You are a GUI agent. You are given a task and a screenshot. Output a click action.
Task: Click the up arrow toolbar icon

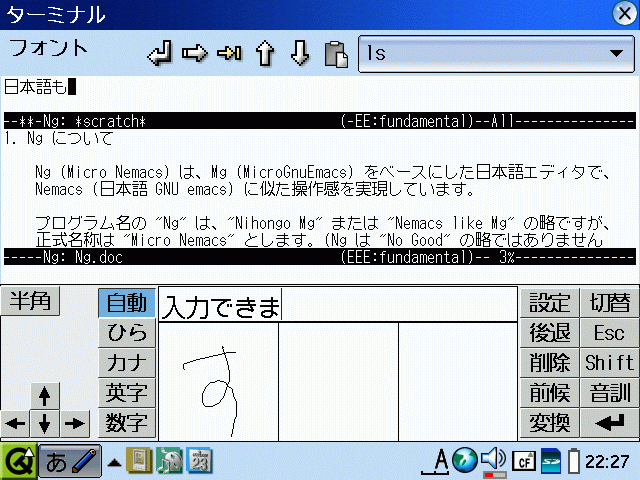point(265,53)
